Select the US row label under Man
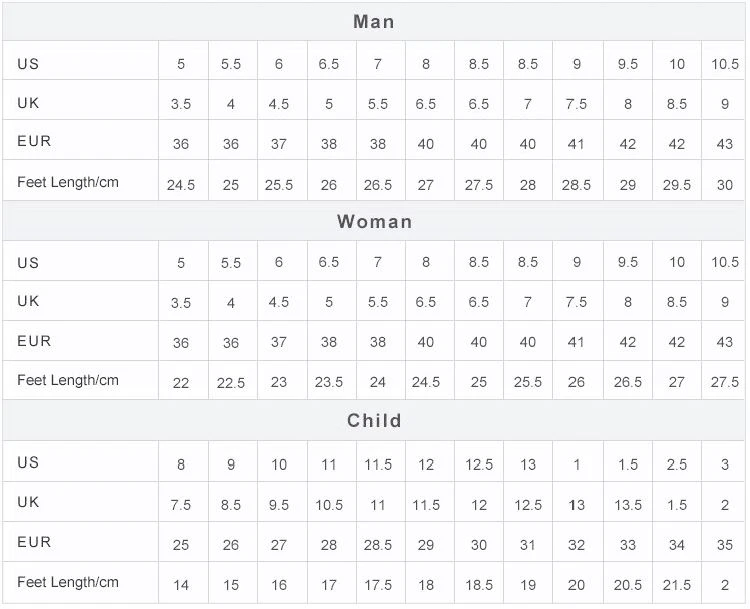This screenshot has height=609, width=750. (28, 64)
